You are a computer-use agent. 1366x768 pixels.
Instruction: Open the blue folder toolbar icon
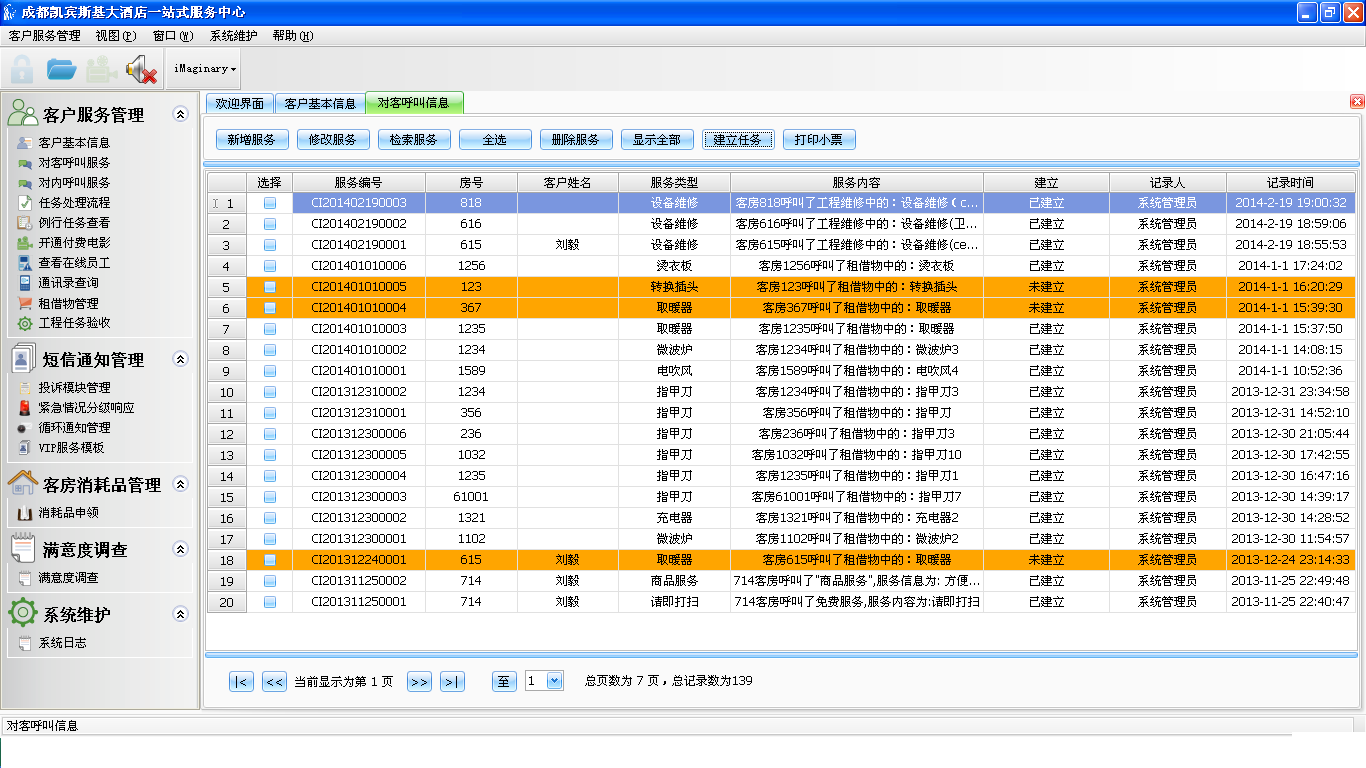(x=62, y=69)
